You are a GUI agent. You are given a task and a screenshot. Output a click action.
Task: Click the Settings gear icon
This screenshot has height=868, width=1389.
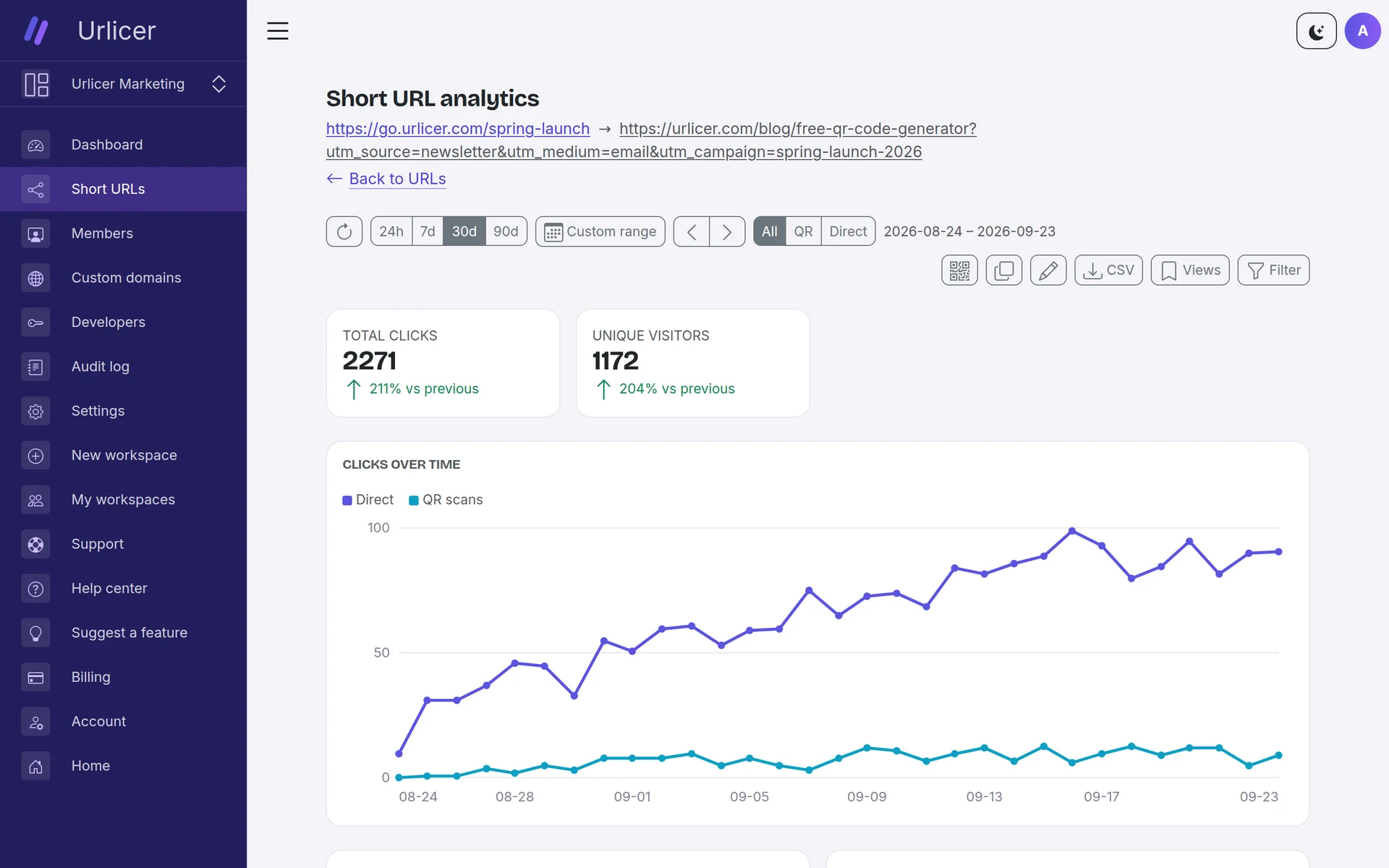pos(35,411)
